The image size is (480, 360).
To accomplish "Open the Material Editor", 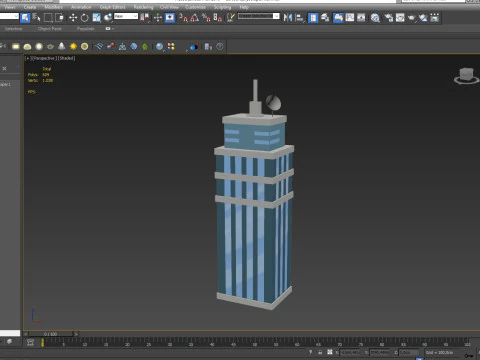I will point(375,17).
